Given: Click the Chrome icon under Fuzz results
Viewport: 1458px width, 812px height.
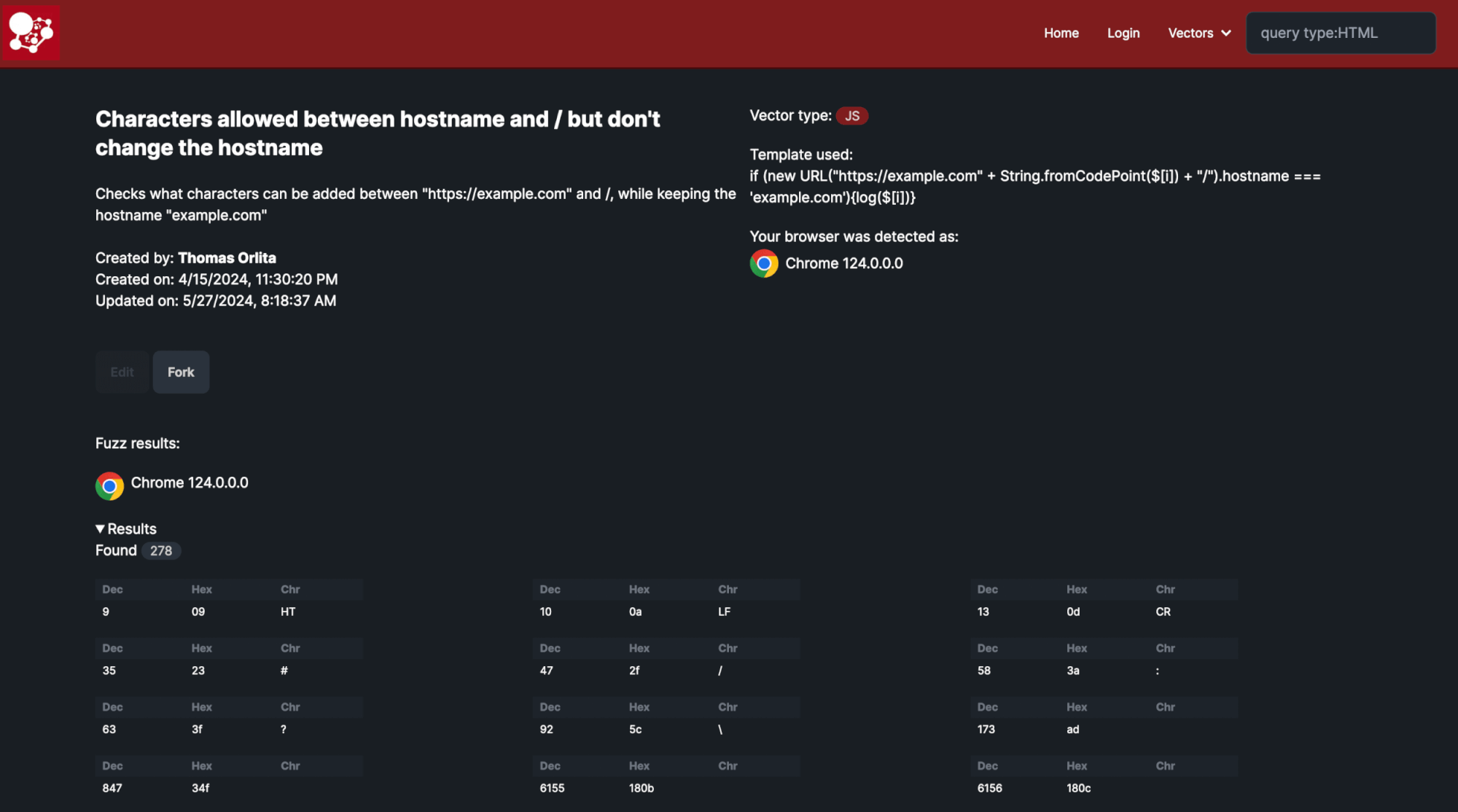Looking at the screenshot, I should (109, 485).
